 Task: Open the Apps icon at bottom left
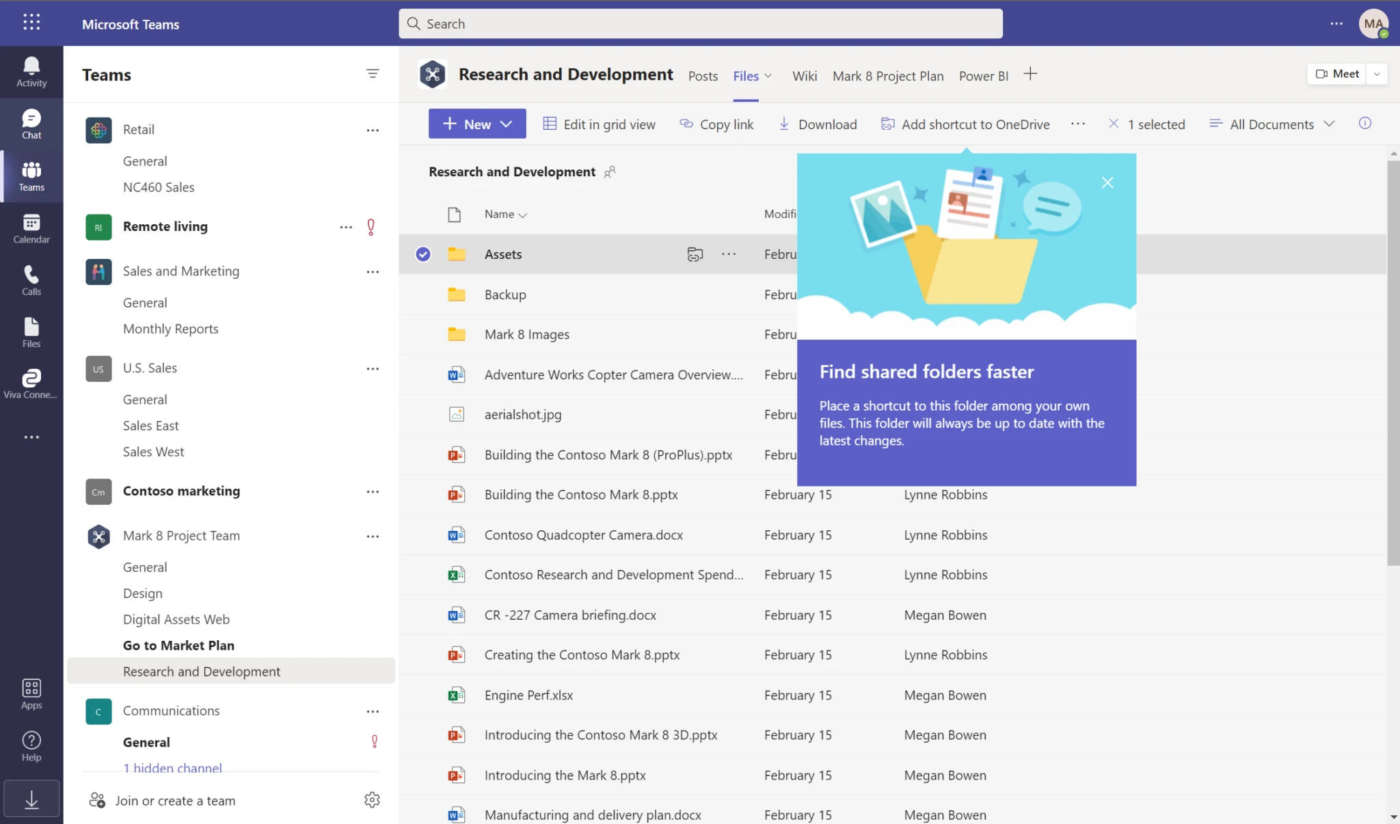(x=31, y=692)
